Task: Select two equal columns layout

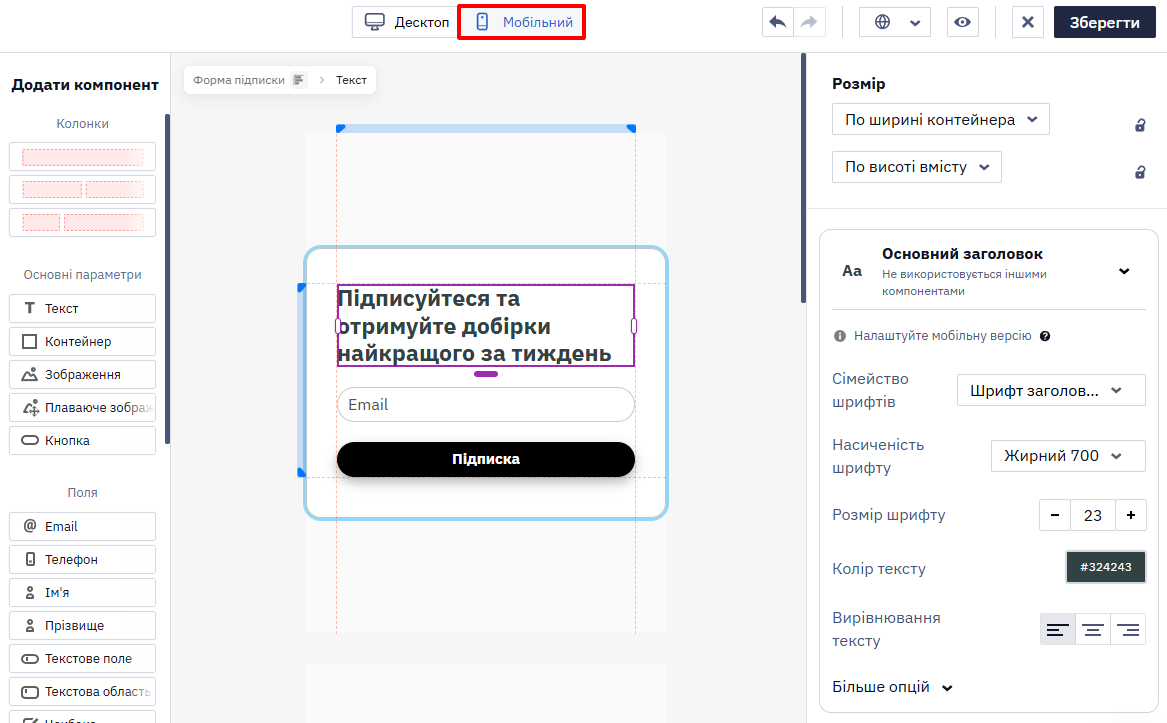Action: click(x=83, y=190)
